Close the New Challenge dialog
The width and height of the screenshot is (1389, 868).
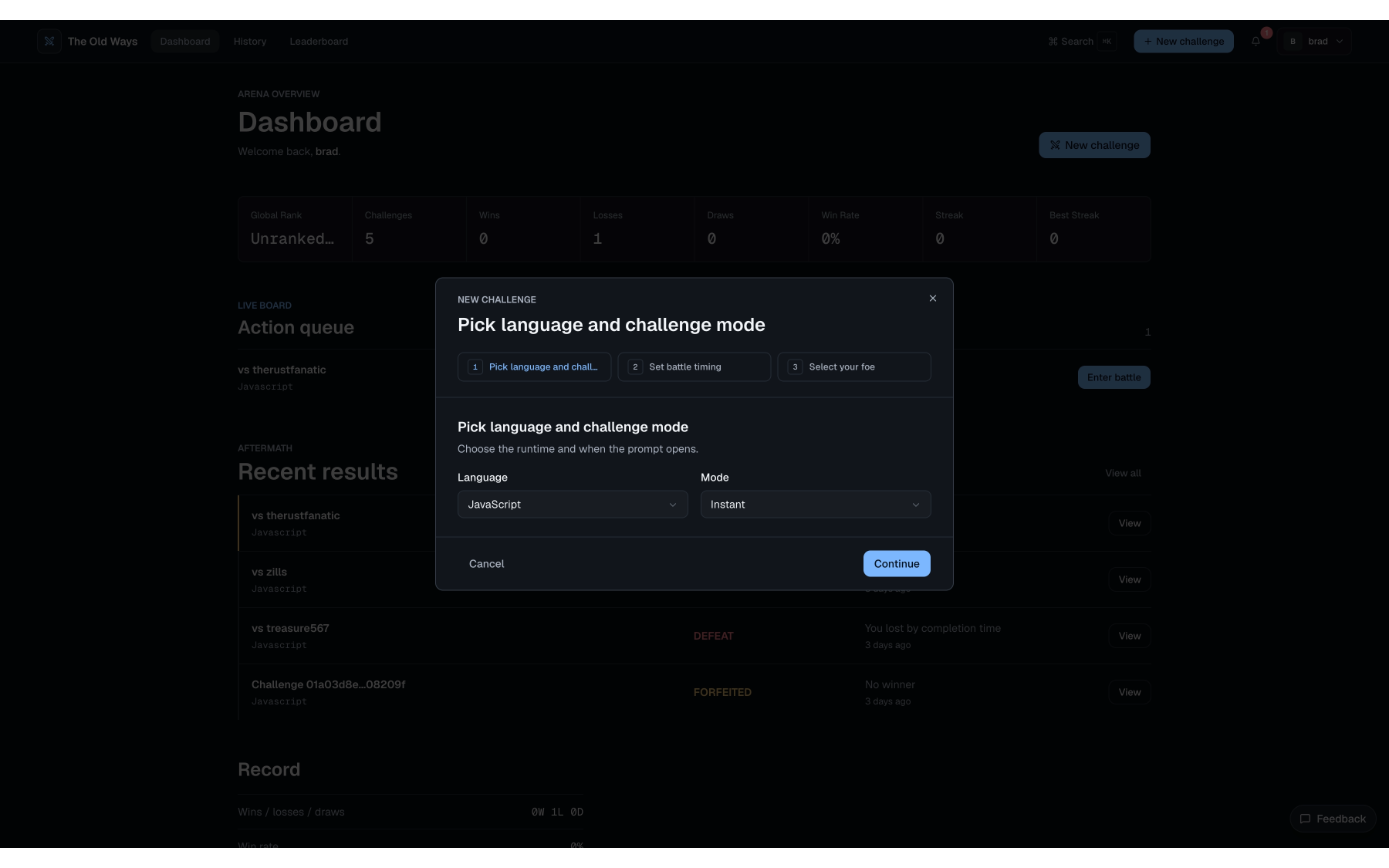(932, 299)
